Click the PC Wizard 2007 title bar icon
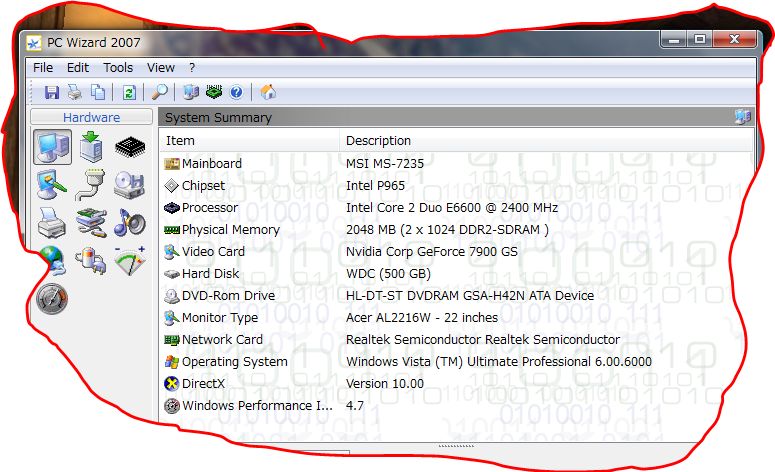Image resolution: width=775 pixels, height=472 pixels. [34, 43]
